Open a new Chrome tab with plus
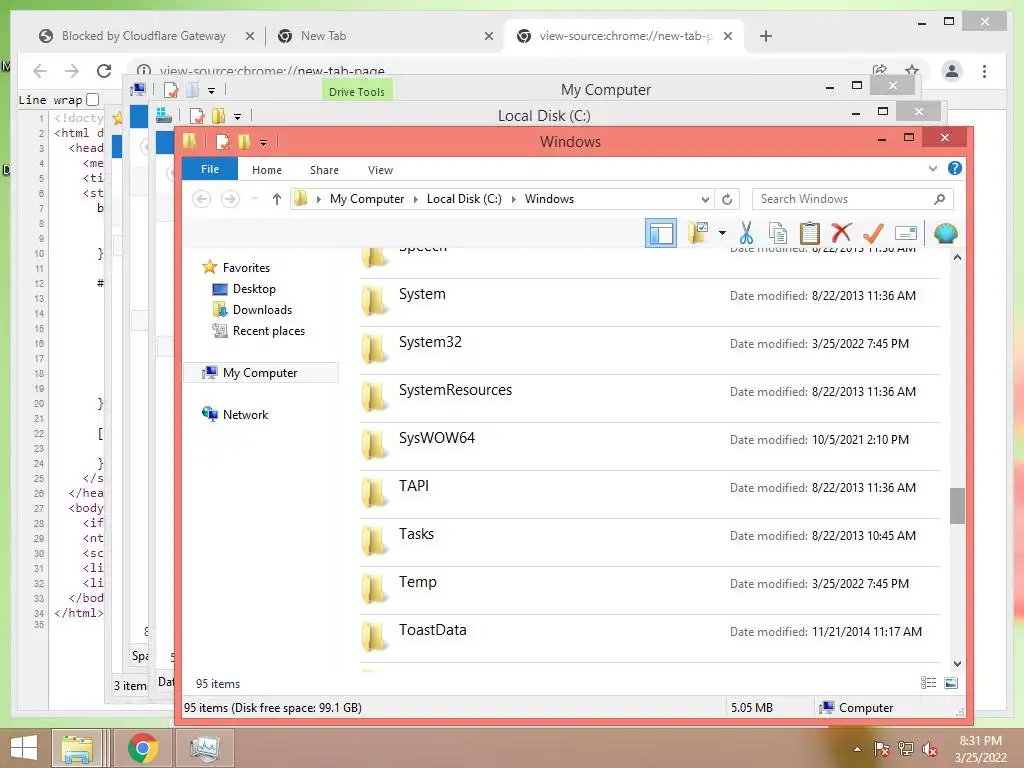Image resolution: width=1024 pixels, height=768 pixels. (765, 36)
